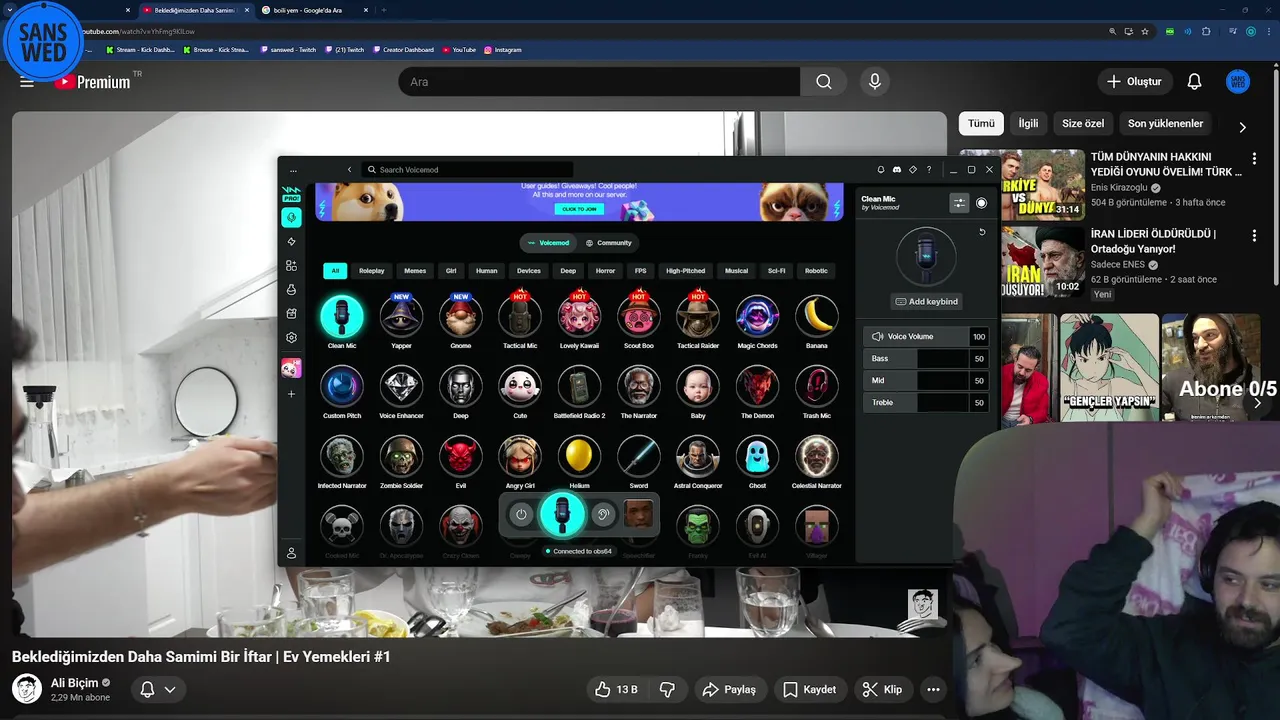Select the Baby voice

[x=698, y=387]
